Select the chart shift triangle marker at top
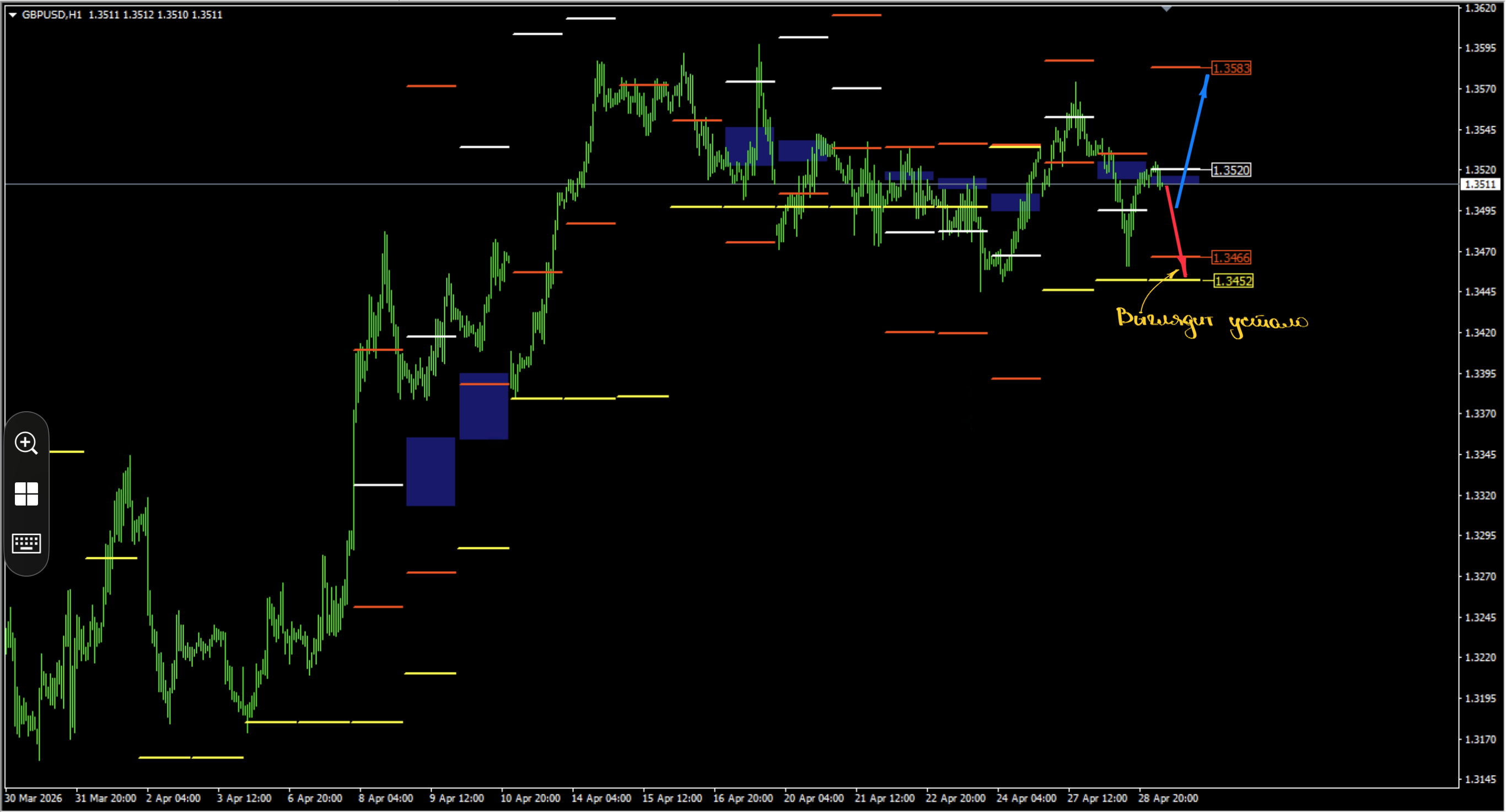1506x812 pixels. (x=1166, y=9)
